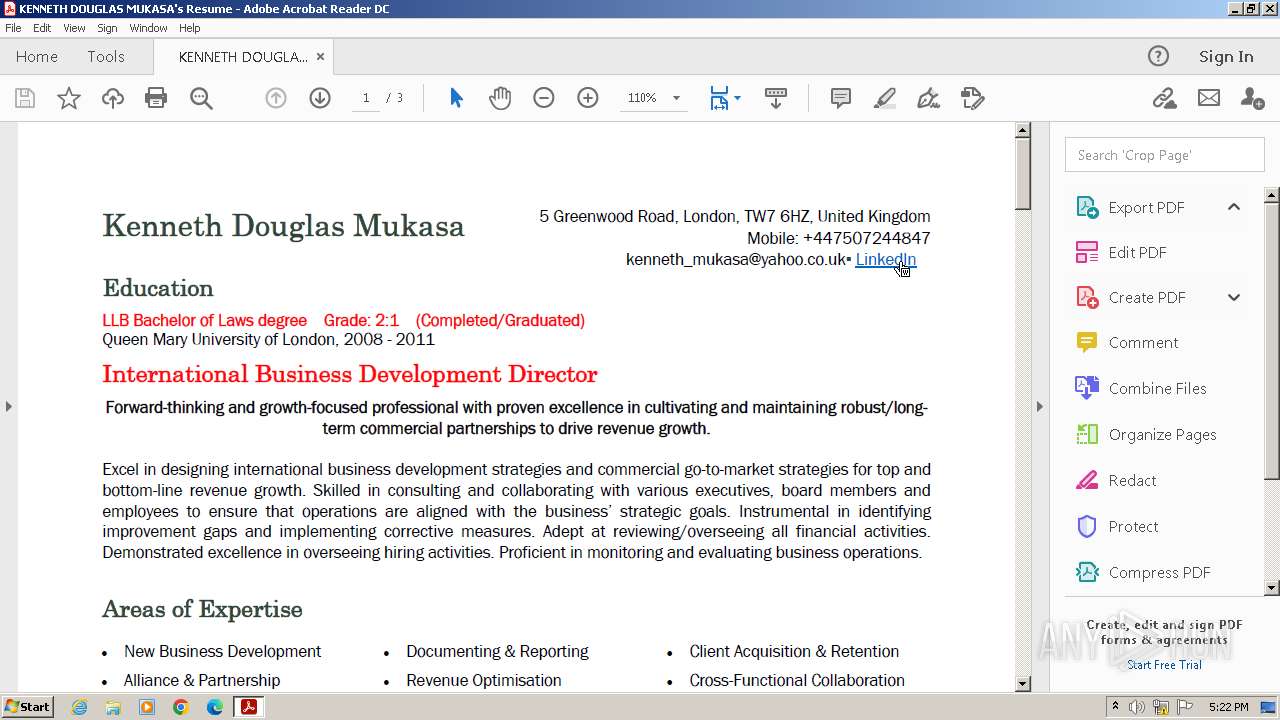Screen dimensions: 1280x720
Task: Go to the previous page arrow
Action: [x=276, y=98]
